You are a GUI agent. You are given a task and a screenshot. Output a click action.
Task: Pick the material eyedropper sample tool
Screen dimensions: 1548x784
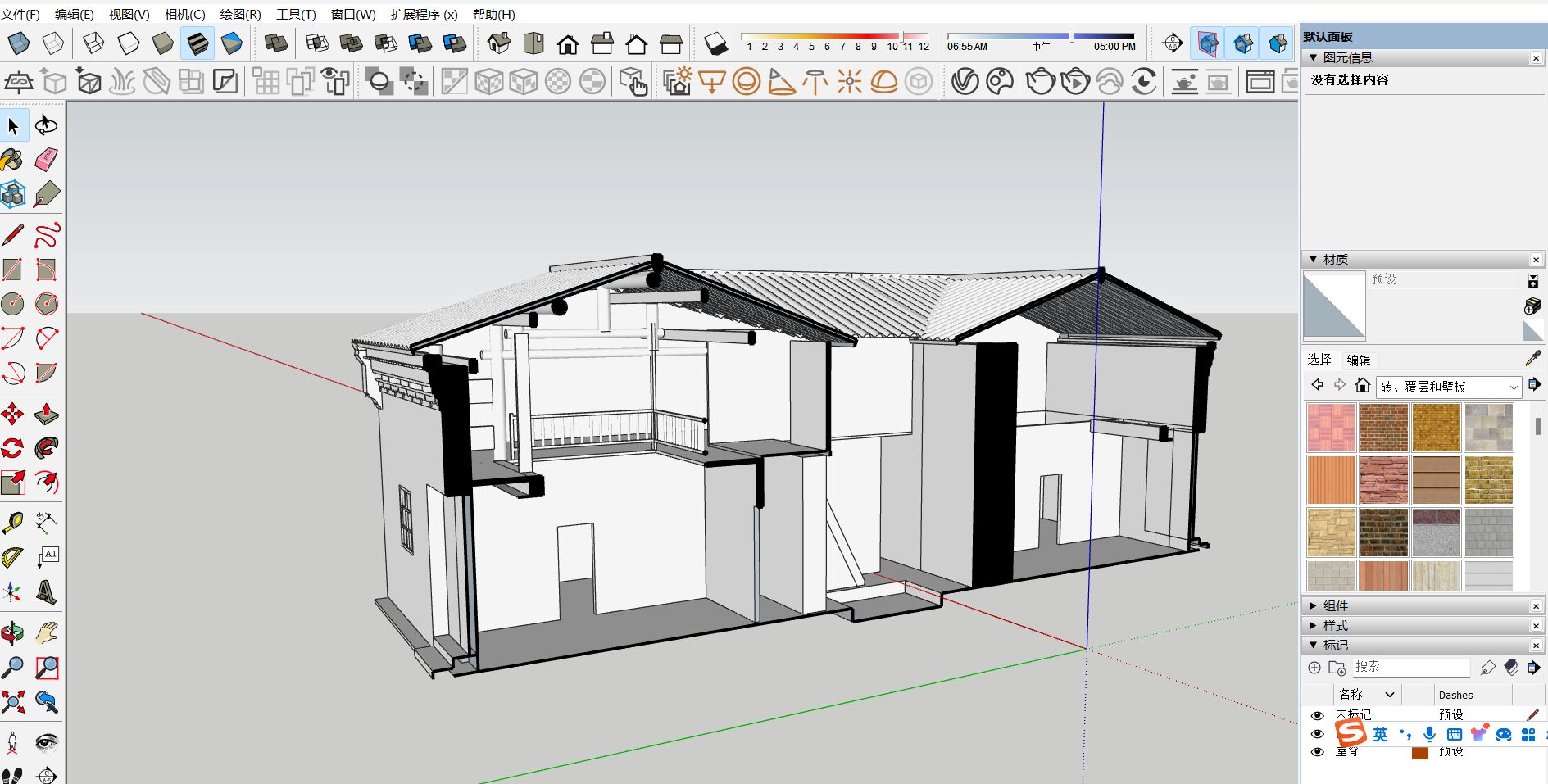point(1532,359)
